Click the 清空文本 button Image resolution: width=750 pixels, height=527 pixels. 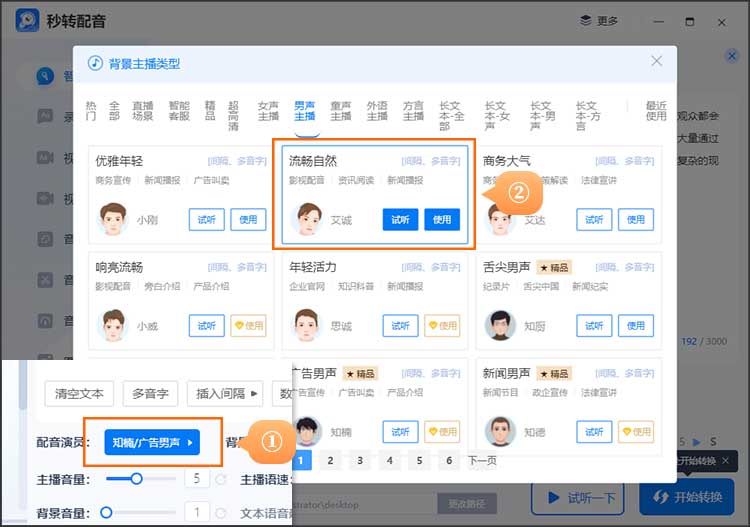click(79, 394)
